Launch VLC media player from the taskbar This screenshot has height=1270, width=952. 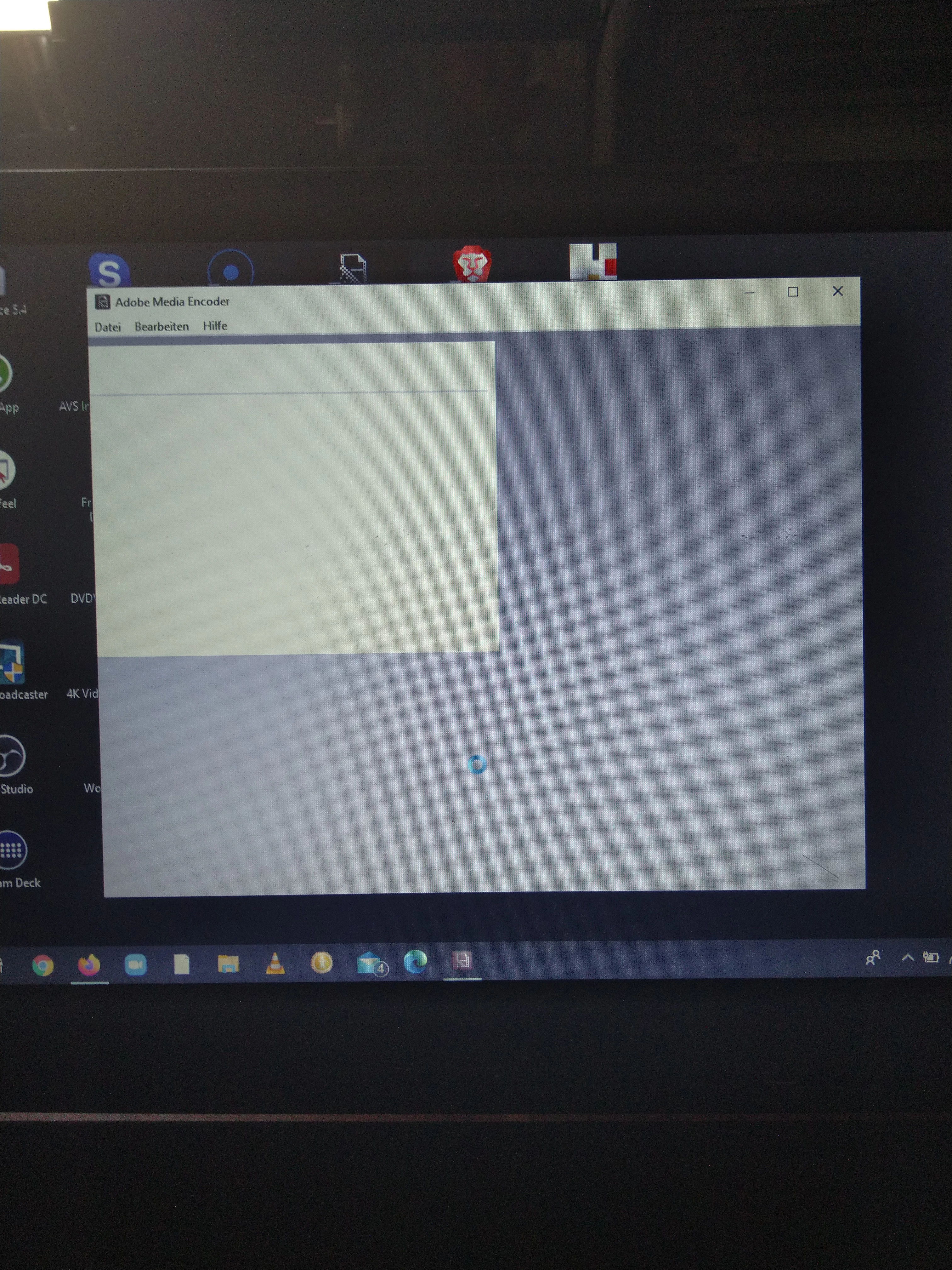(x=275, y=964)
